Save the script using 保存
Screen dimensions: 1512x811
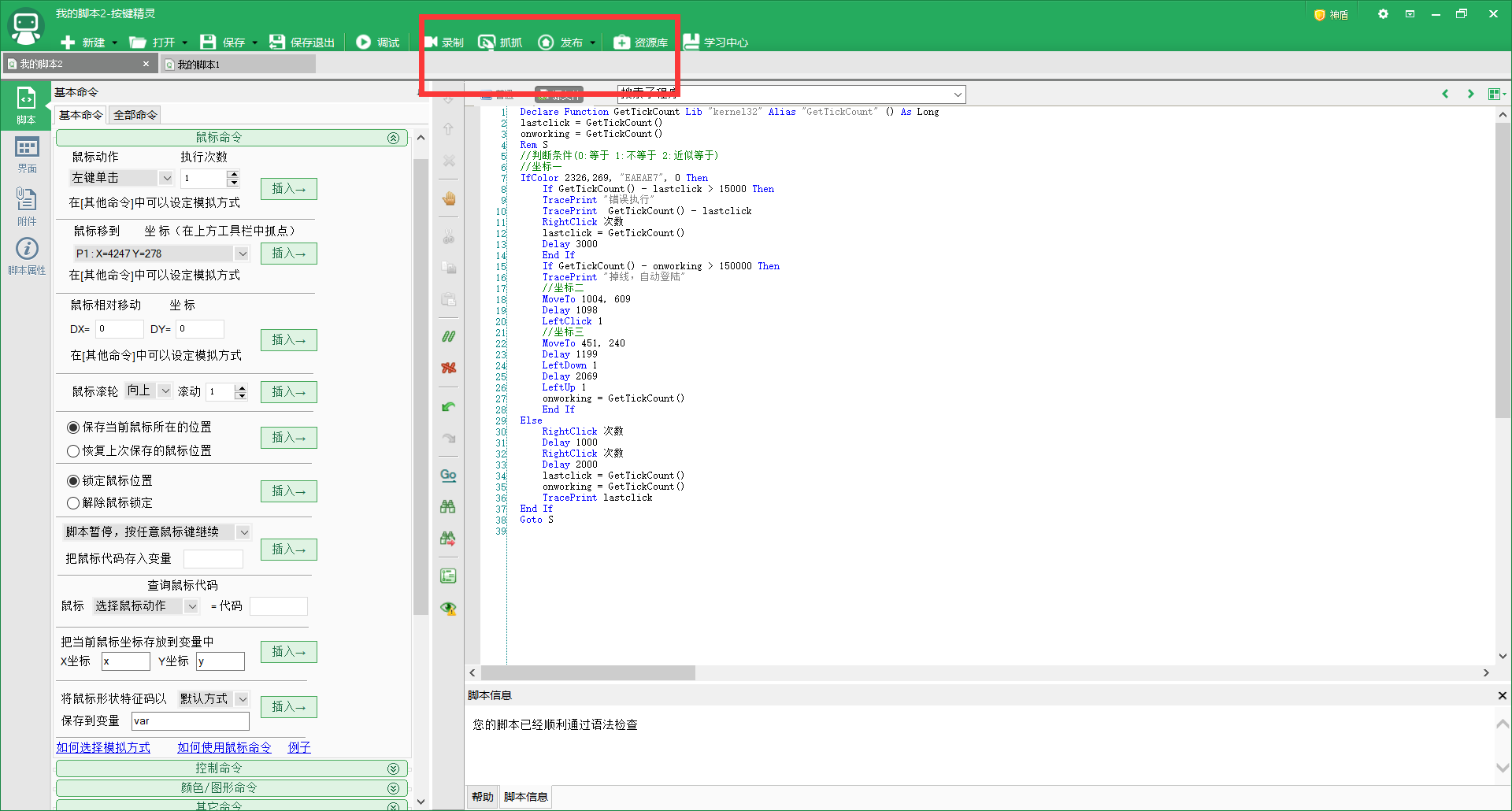[x=222, y=43]
